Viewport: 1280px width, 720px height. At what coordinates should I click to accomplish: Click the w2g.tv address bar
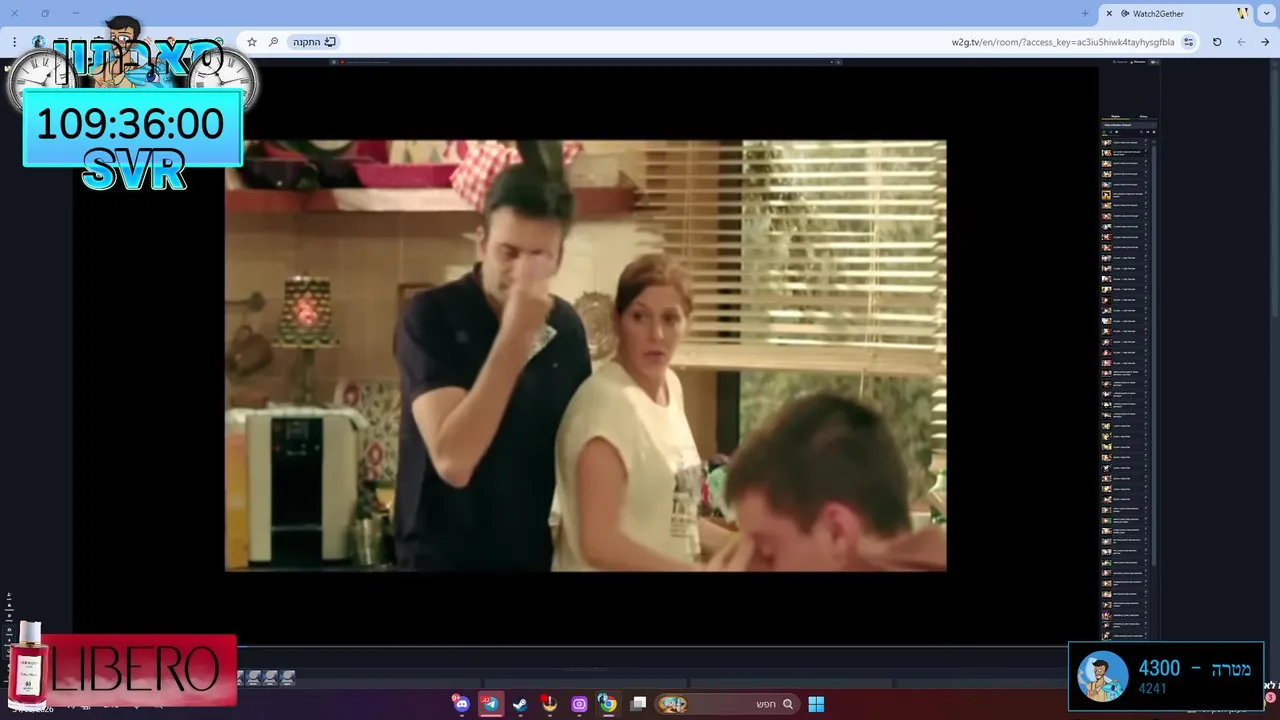pos(1063,42)
